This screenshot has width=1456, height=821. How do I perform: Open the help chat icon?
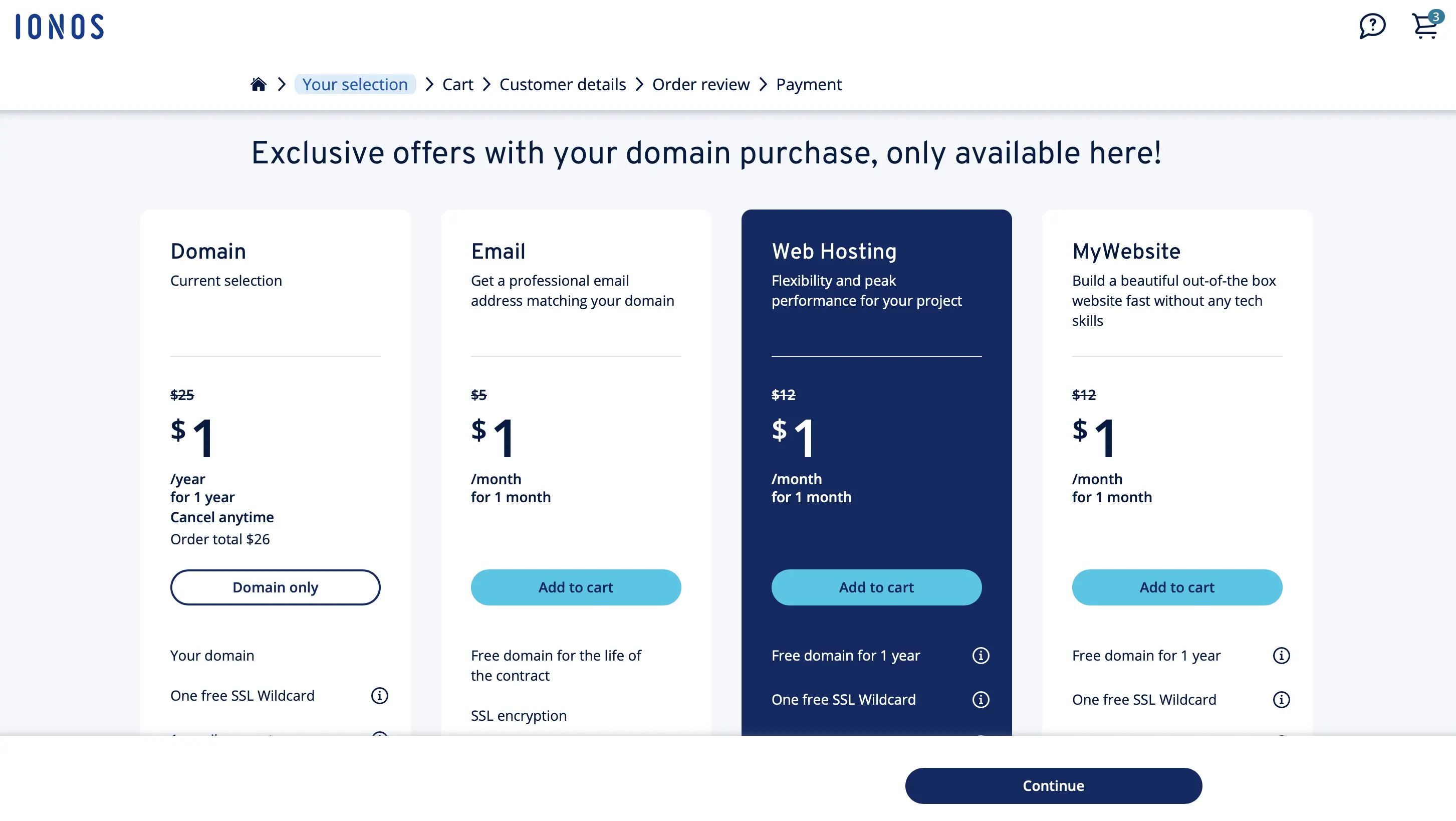coord(1372,26)
